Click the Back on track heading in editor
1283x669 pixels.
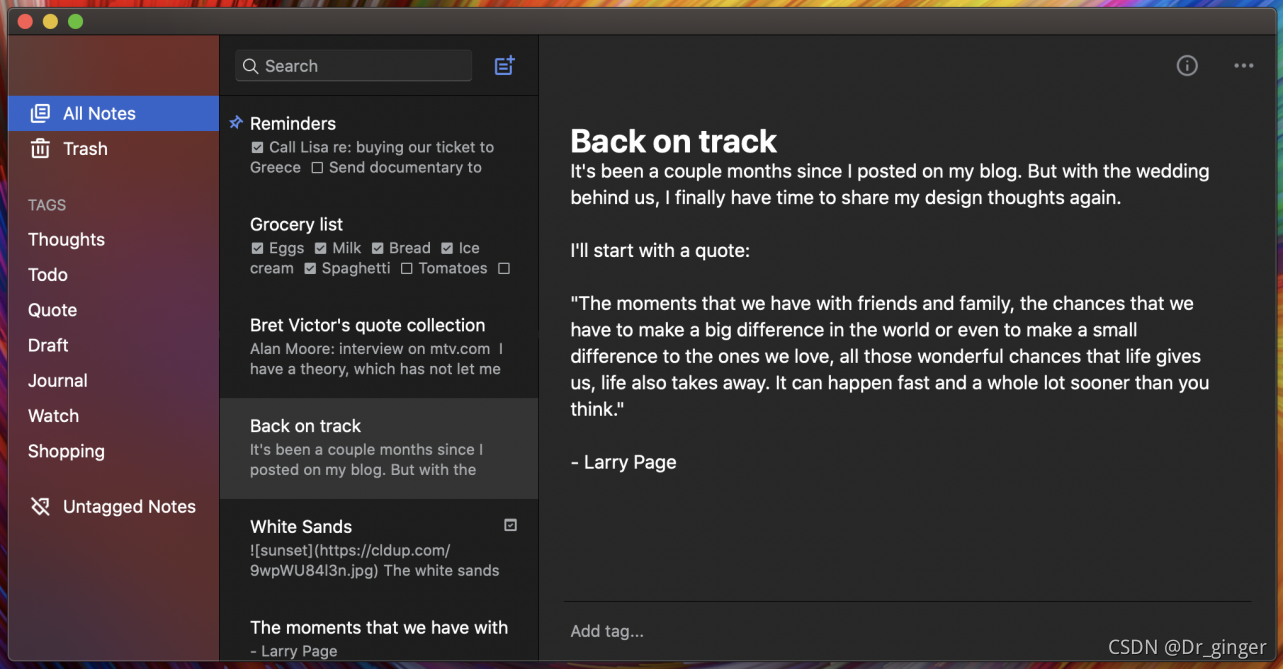(673, 141)
